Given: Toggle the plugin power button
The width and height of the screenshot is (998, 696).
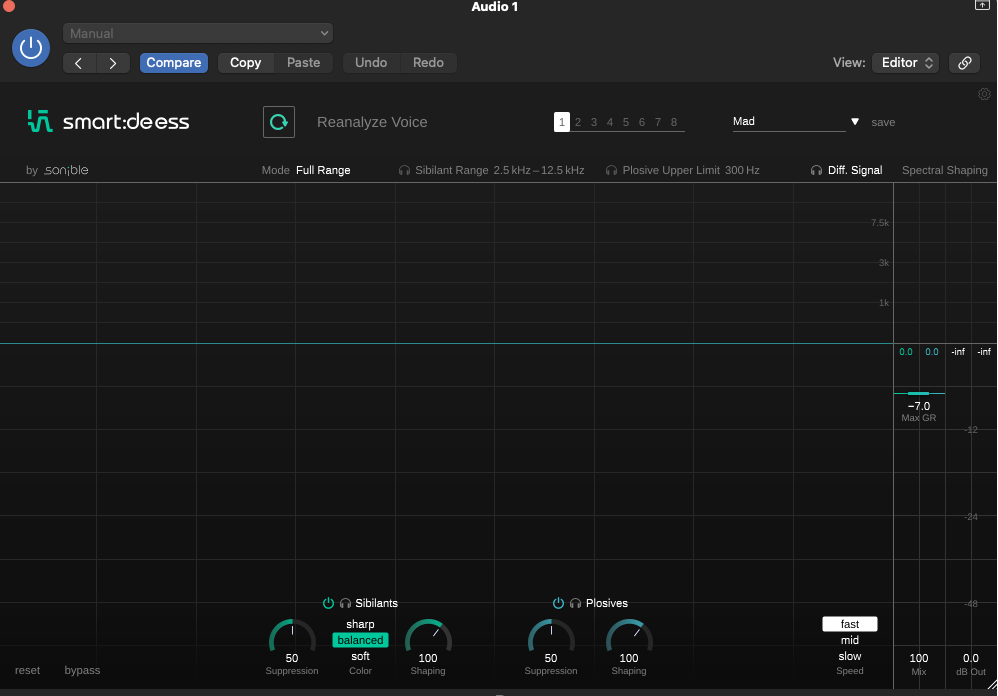Looking at the screenshot, I should pyautogui.click(x=31, y=48).
